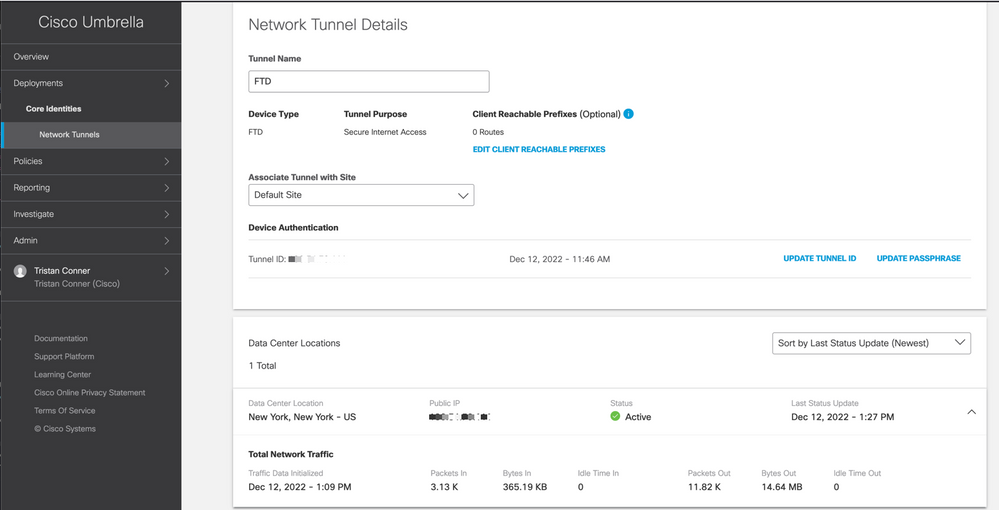Click Update Passphrase
999x510 pixels.
click(918, 258)
